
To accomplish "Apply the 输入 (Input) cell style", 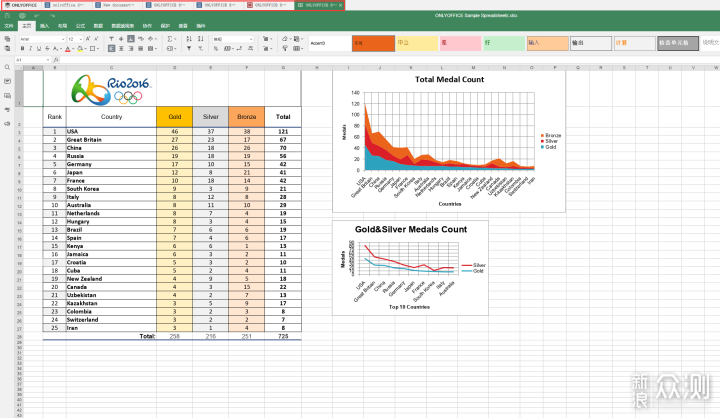I will tap(547, 43).
